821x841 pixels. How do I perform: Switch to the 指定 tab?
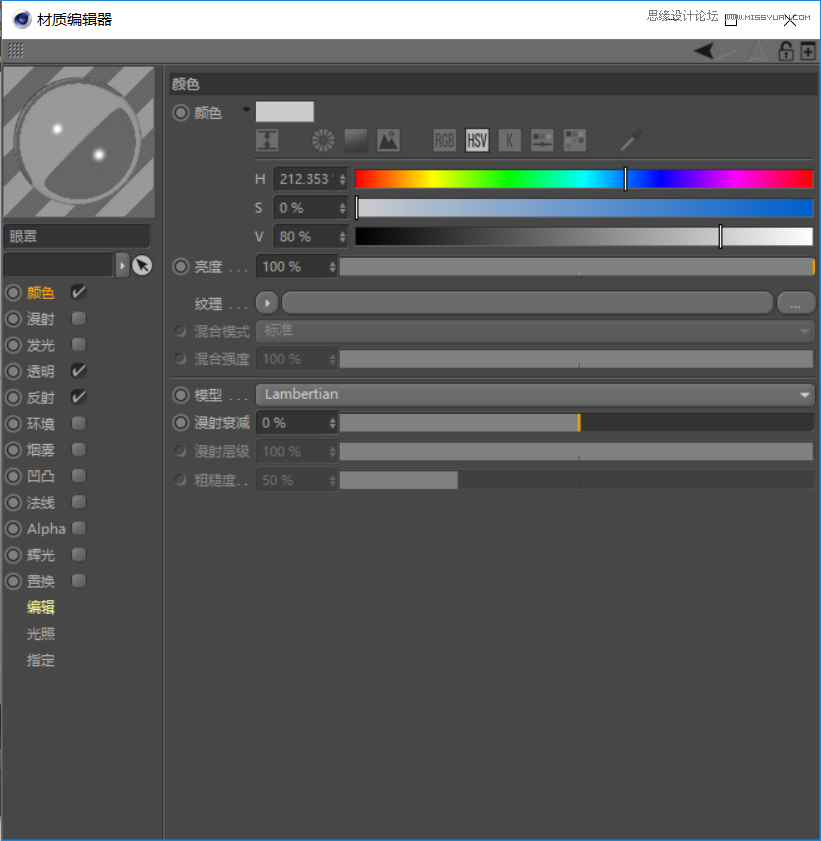pos(41,660)
